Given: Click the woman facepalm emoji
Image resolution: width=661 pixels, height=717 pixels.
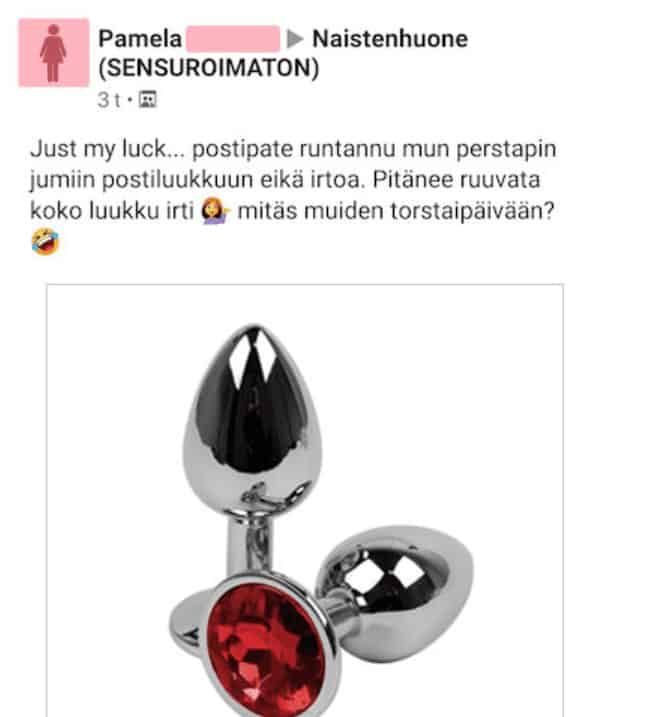Looking at the screenshot, I should click(x=215, y=211).
